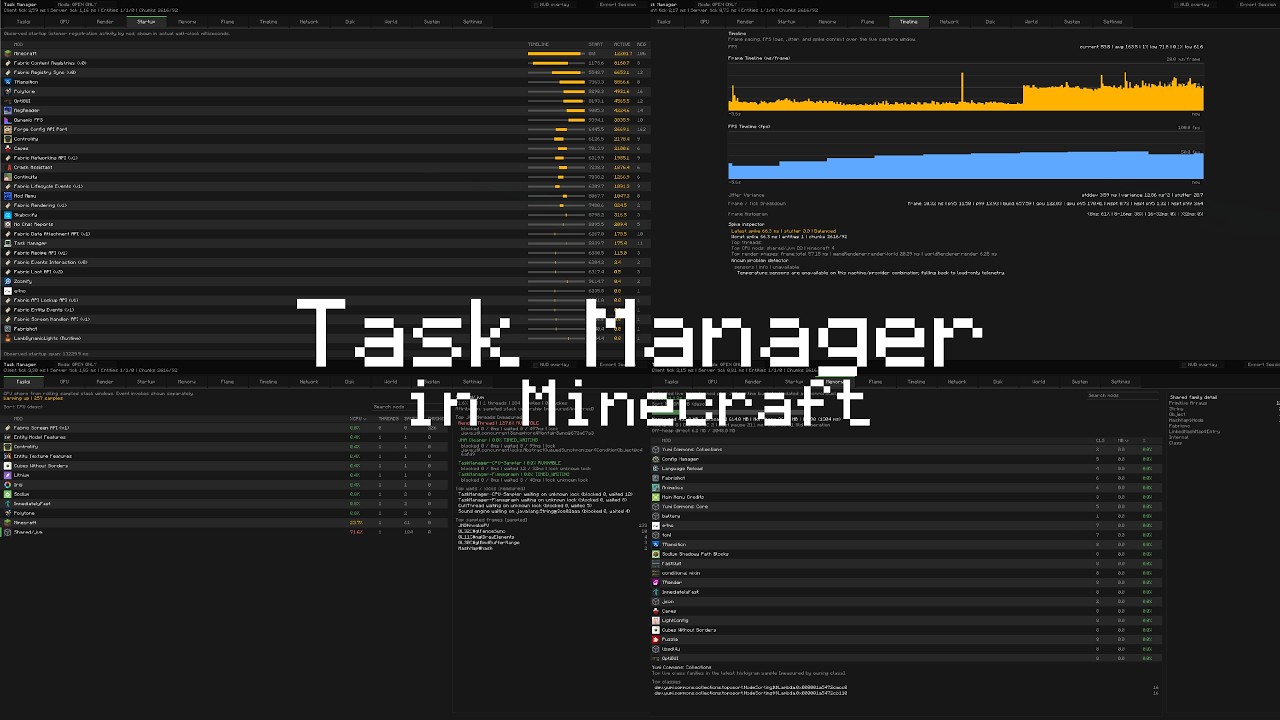The image size is (1280, 720).
Task: Click the Polytone icon in the Startup window
Action: click(x=8, y=91)
